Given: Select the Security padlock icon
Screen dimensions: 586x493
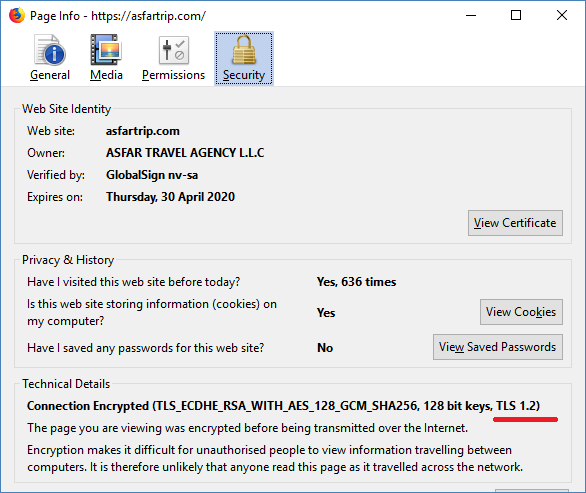Looking at the screenshot, I should (x=244, y=50).
